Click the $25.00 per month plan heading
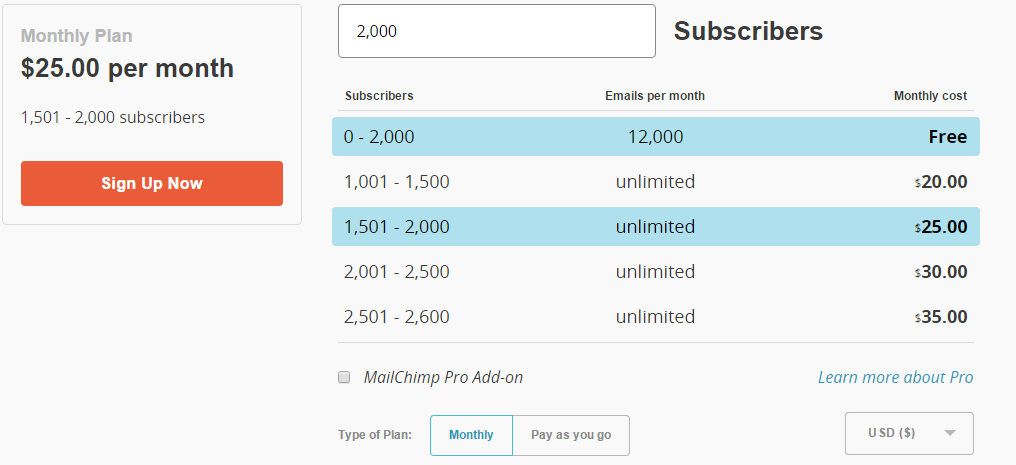The width and height of the screenshot is (1016, 465). (x=127, y=68)
